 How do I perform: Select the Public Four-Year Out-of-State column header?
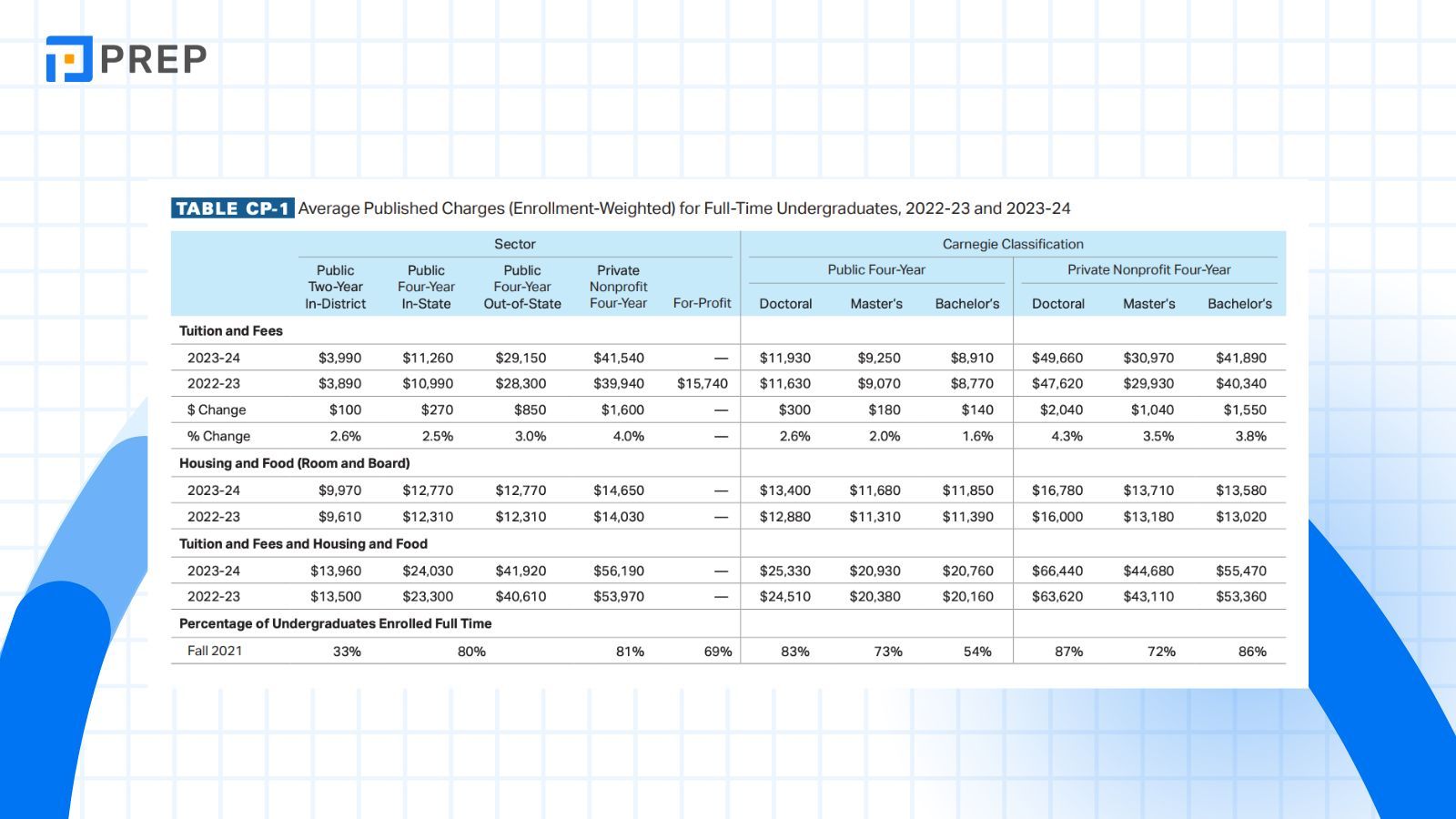[522, 287]
